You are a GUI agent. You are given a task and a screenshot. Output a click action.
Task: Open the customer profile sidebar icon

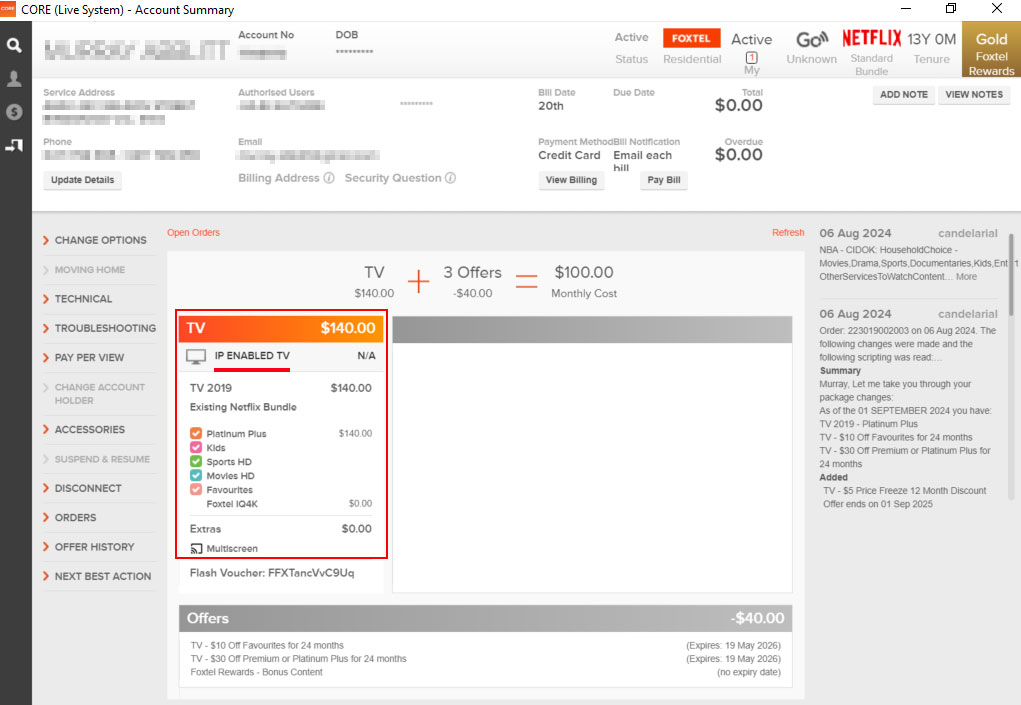pos(14,79)
